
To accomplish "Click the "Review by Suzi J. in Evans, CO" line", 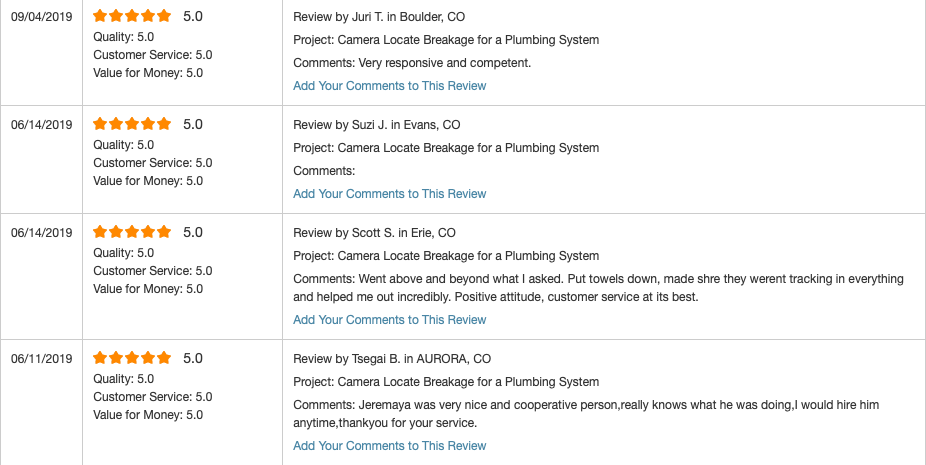I will coord(376,125).
